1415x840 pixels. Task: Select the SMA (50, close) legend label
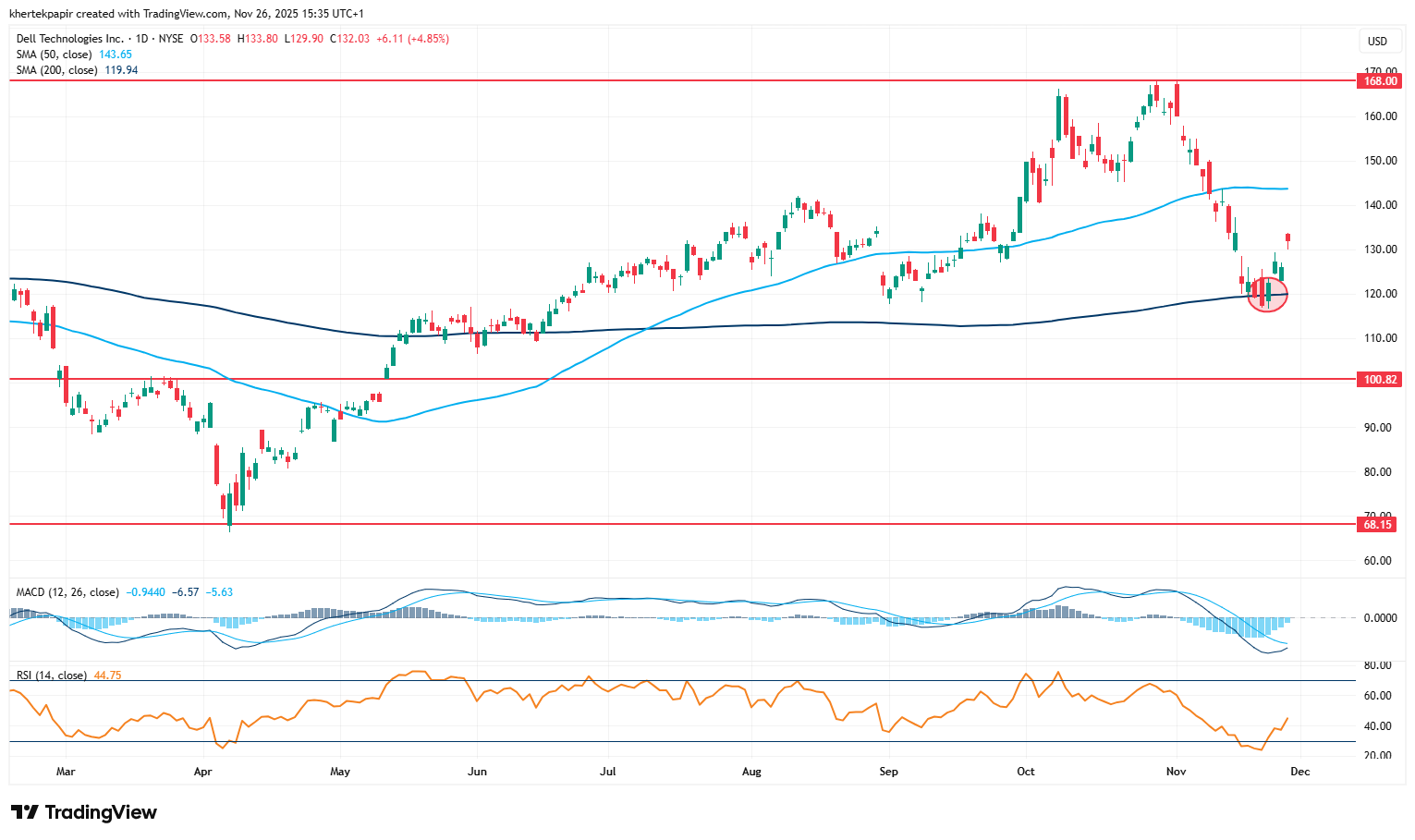click(x=55, y=55)
